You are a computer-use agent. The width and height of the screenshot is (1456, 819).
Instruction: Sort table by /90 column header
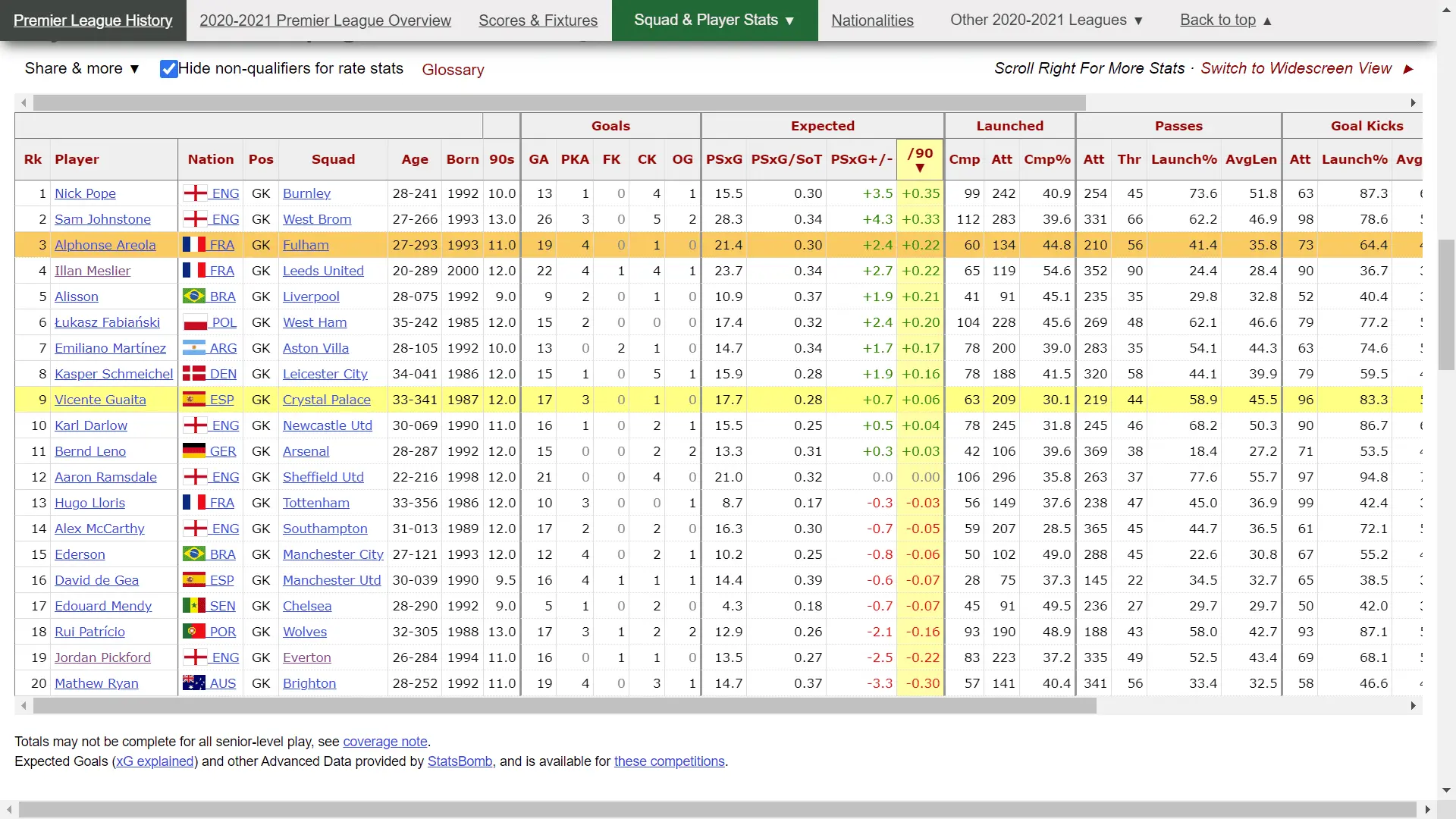tap(920, 159)
